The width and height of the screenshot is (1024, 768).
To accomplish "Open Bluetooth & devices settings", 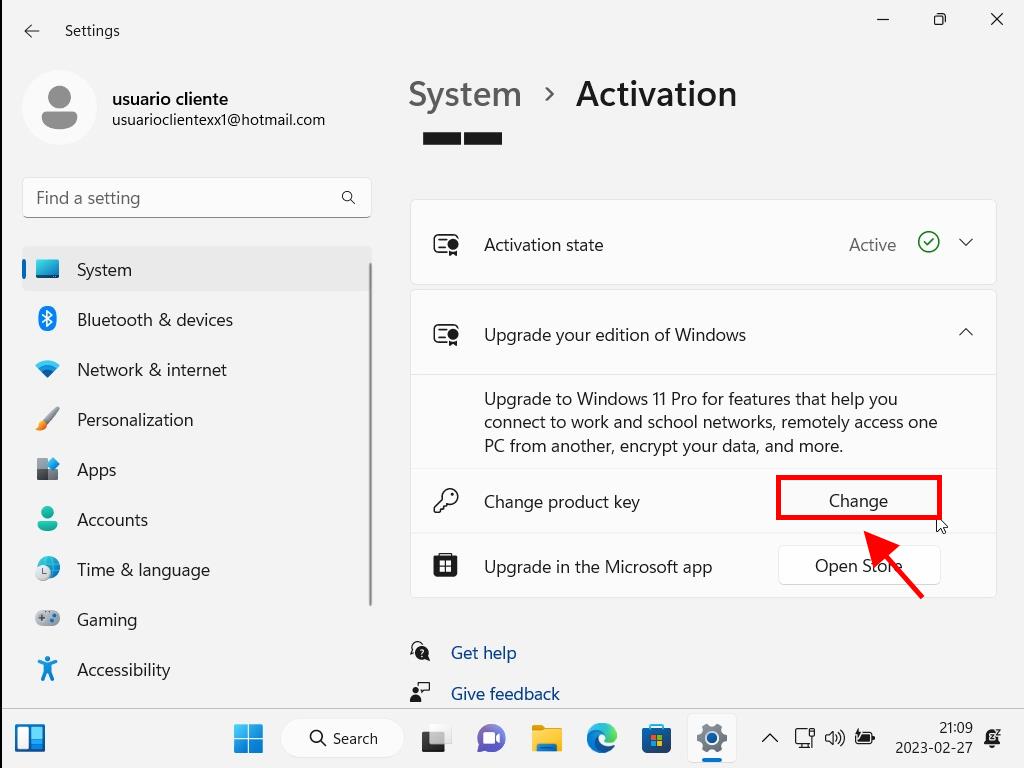I will tap(154, 320).
